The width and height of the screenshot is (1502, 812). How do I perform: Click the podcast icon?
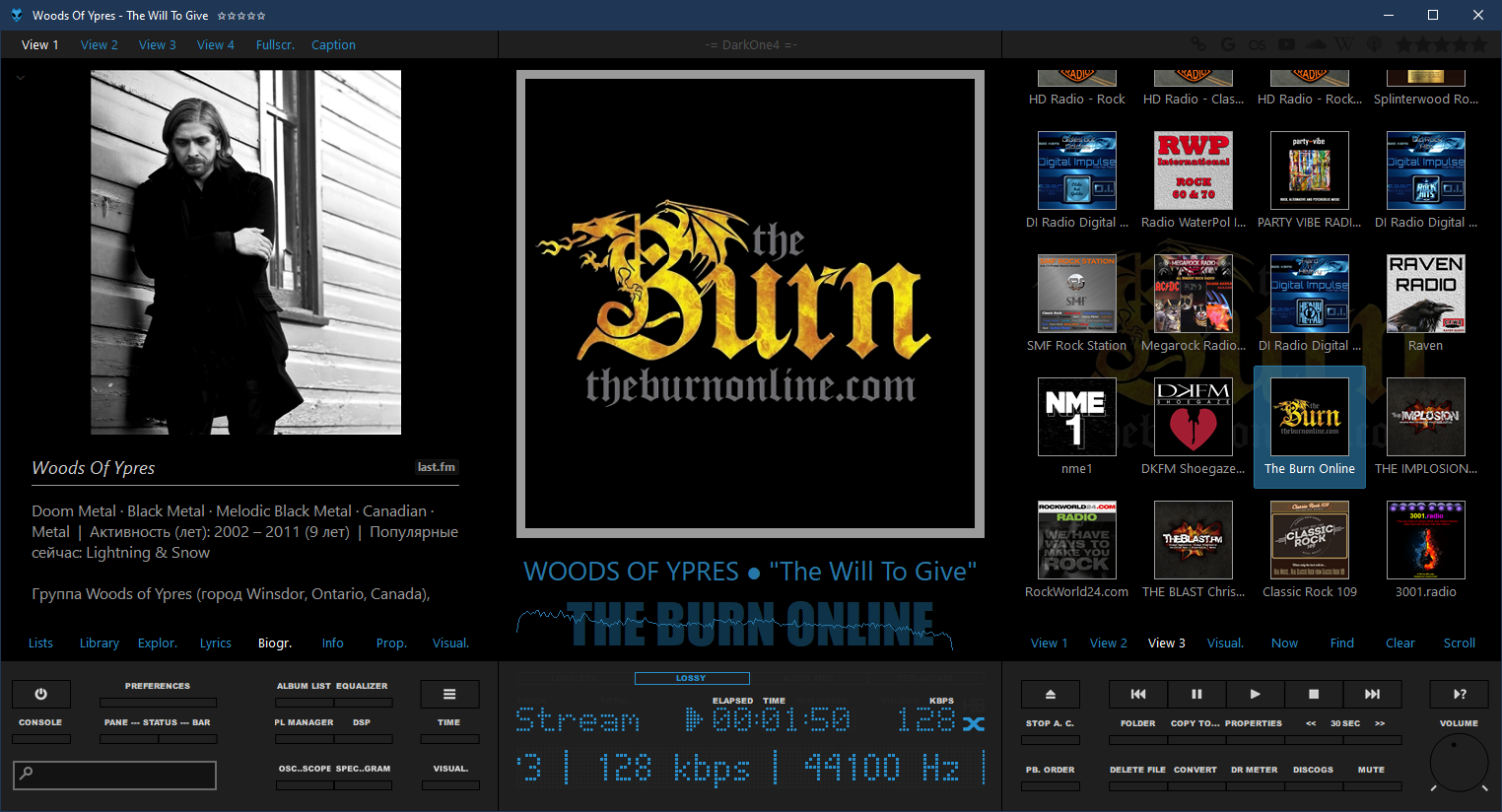click(1374, 44)
